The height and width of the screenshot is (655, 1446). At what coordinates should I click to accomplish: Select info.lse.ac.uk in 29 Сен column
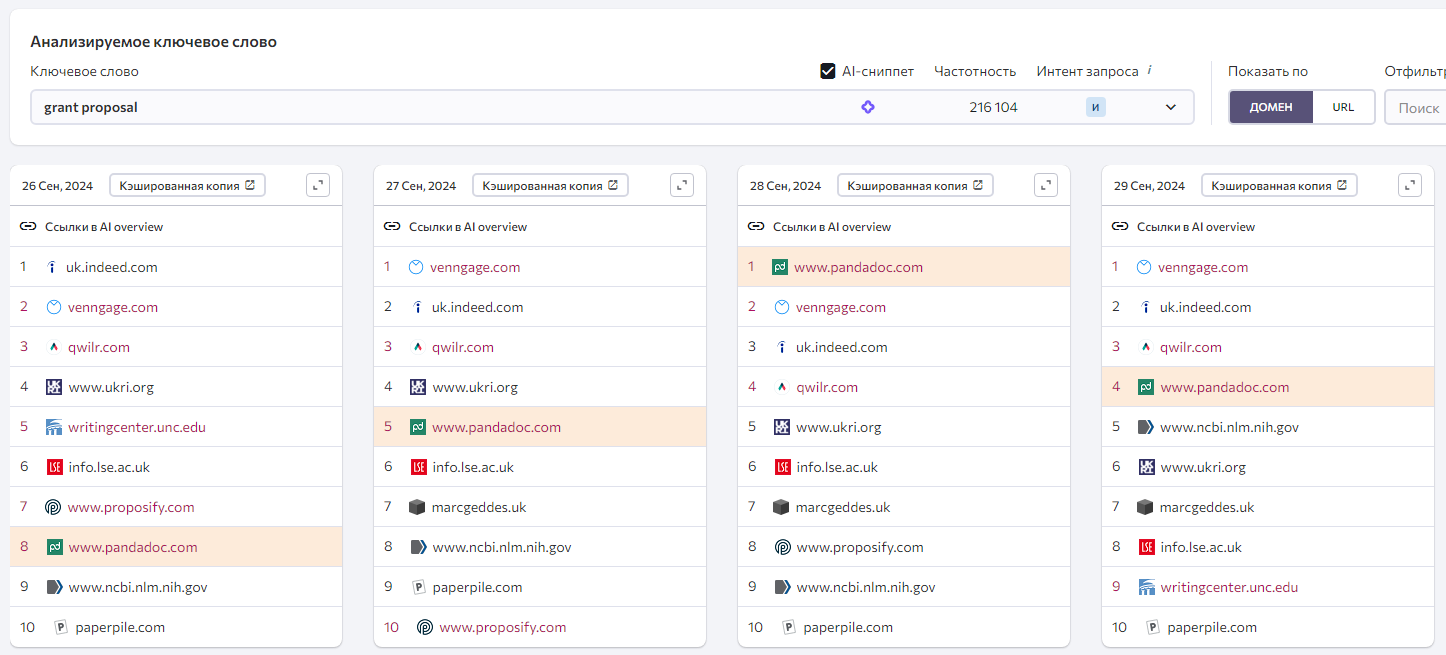1201,547
